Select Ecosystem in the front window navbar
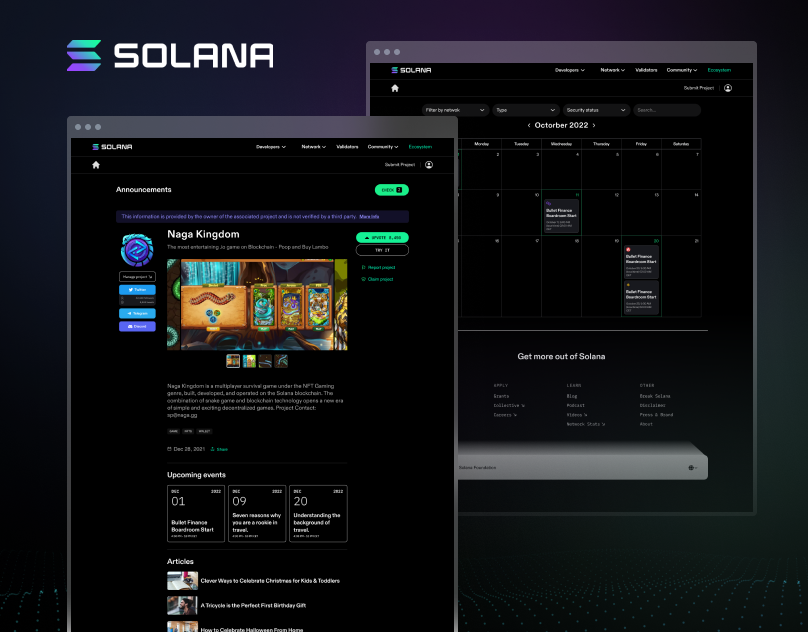 [420, 147]
